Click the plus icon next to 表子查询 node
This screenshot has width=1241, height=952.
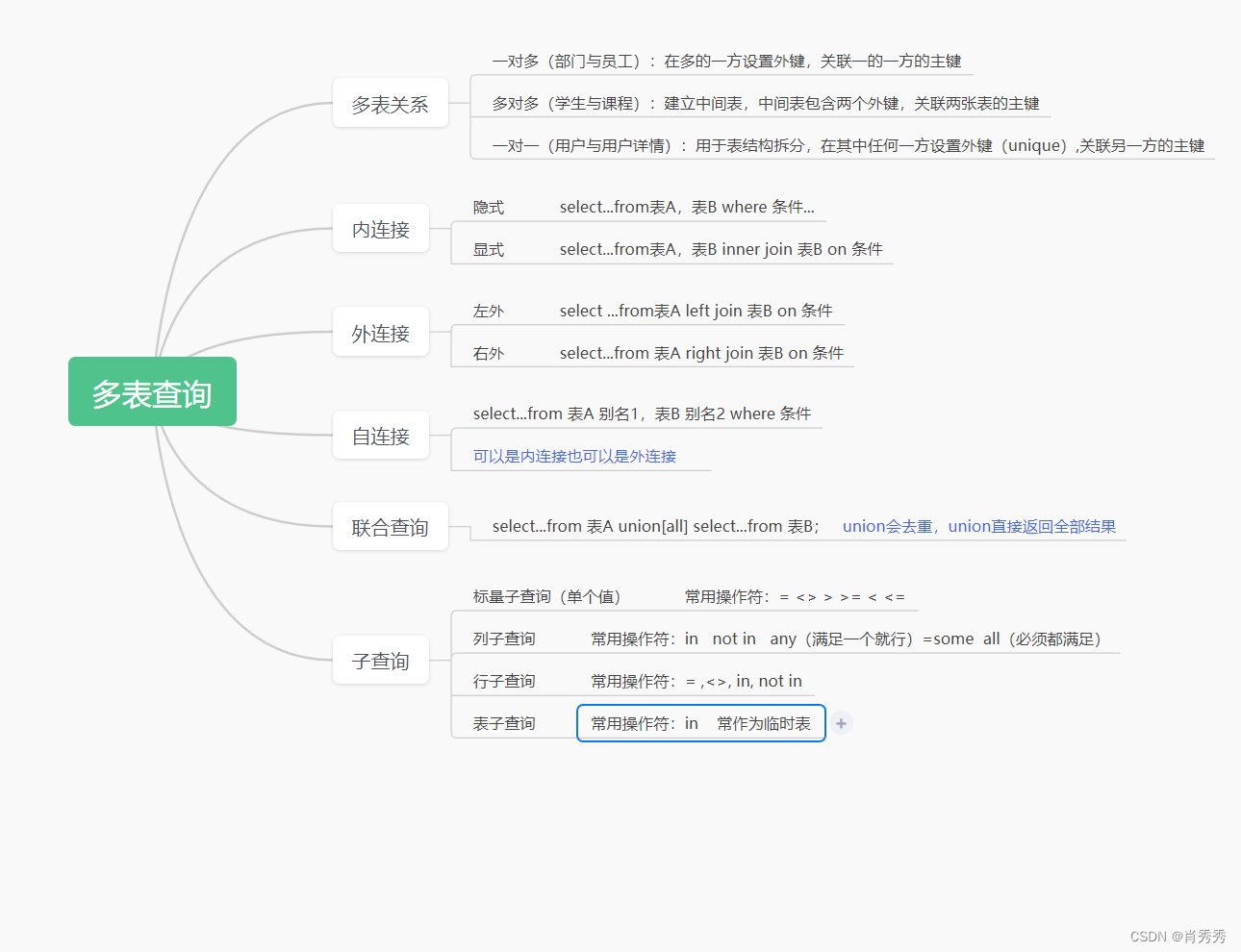pos(841,722)
